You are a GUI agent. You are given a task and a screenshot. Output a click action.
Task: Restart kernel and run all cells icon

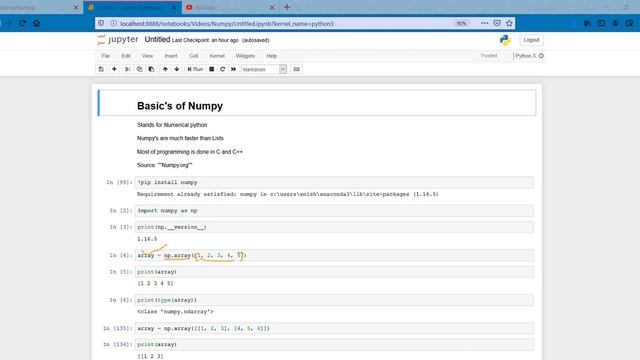tap(233, 69)
